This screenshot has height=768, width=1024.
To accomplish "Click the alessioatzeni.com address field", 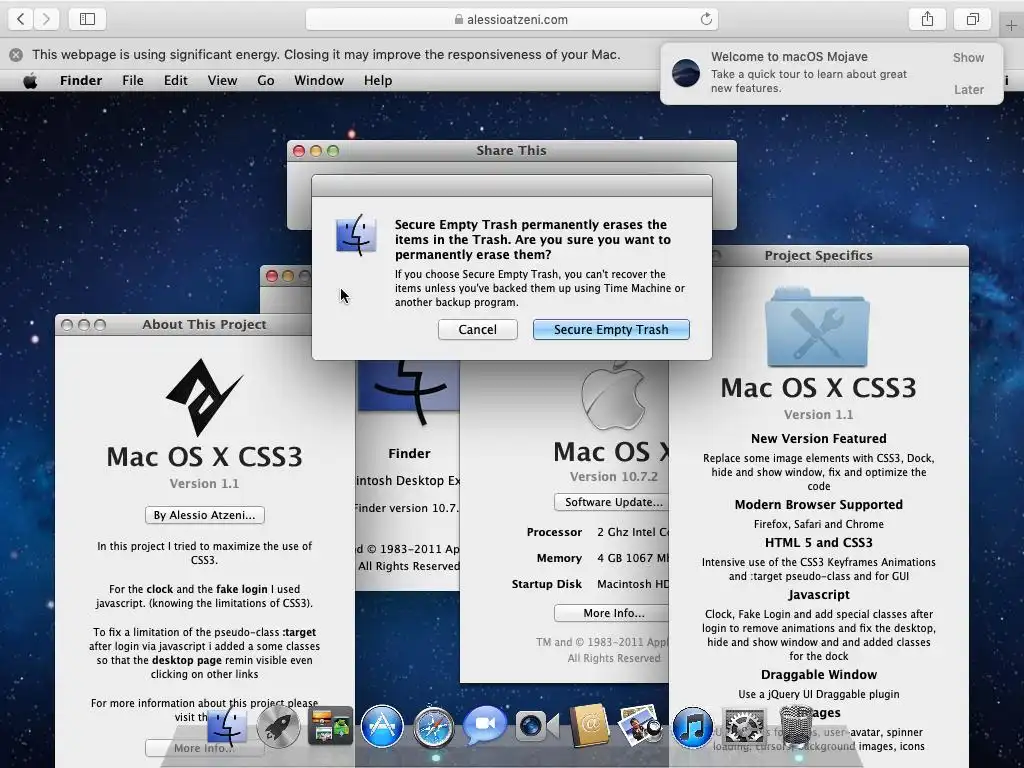I will [512, 19].
